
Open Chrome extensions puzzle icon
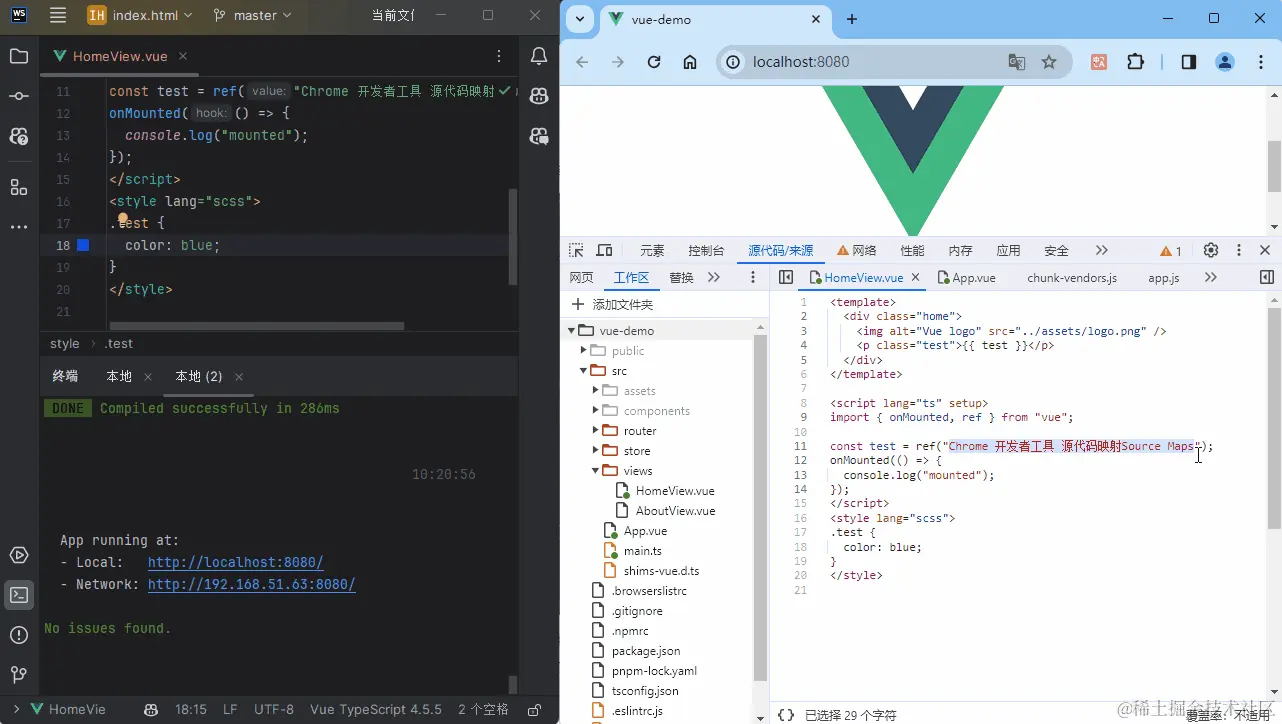coord(1135,62)
